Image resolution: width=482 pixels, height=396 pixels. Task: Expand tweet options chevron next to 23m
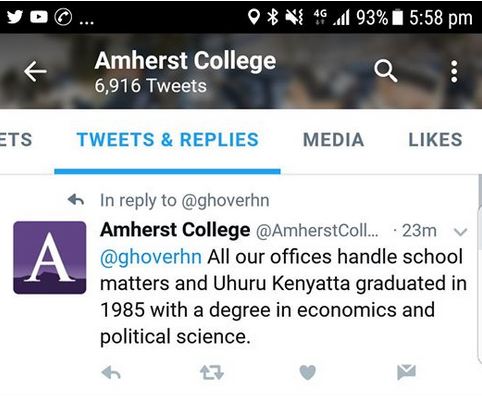tap(461, 231)
